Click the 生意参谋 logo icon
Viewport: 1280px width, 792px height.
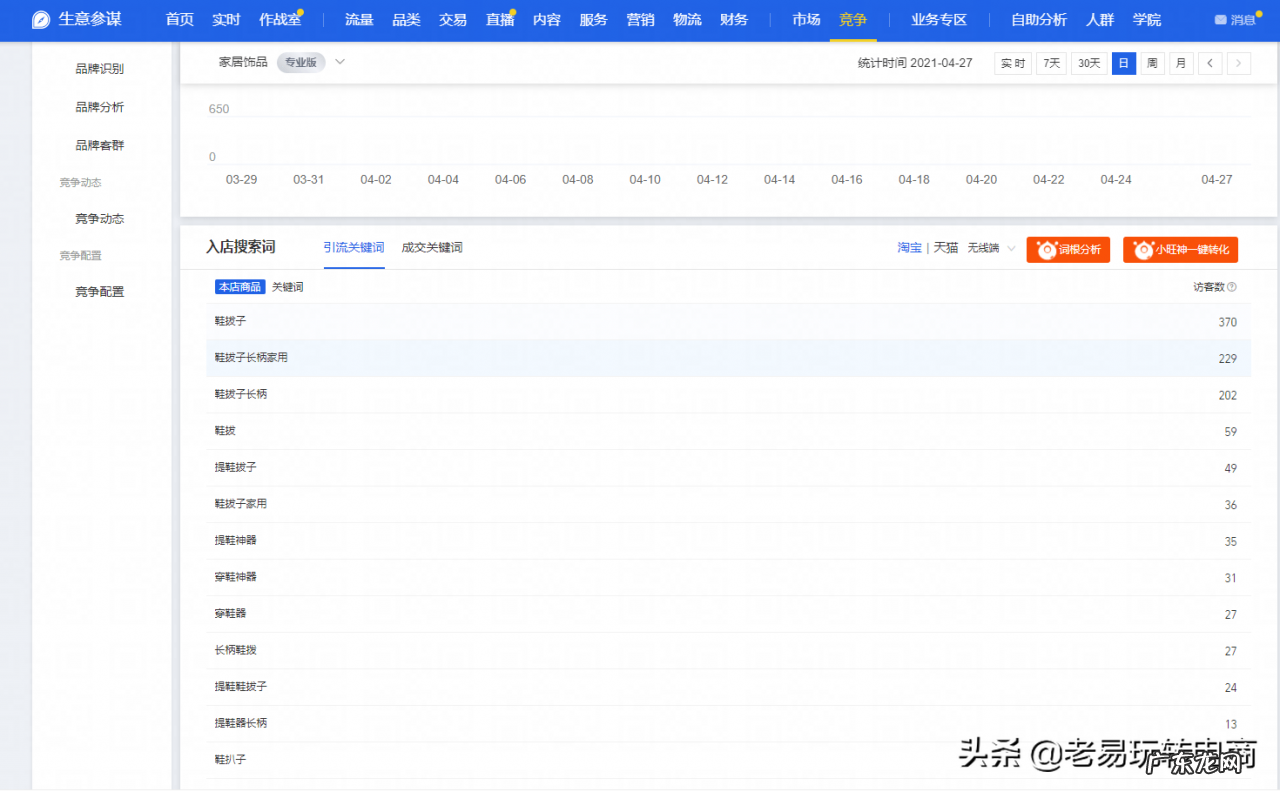pos(40,19)
